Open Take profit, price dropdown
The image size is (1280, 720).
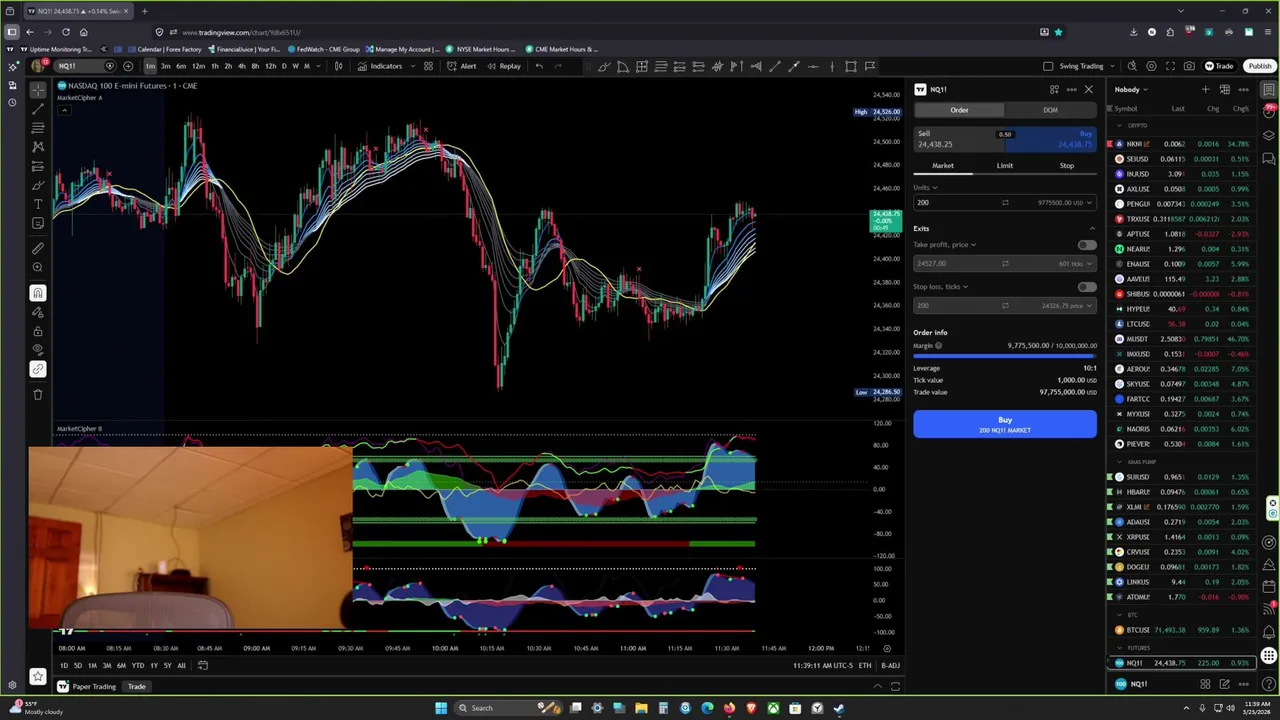click(x=944, y=245)
